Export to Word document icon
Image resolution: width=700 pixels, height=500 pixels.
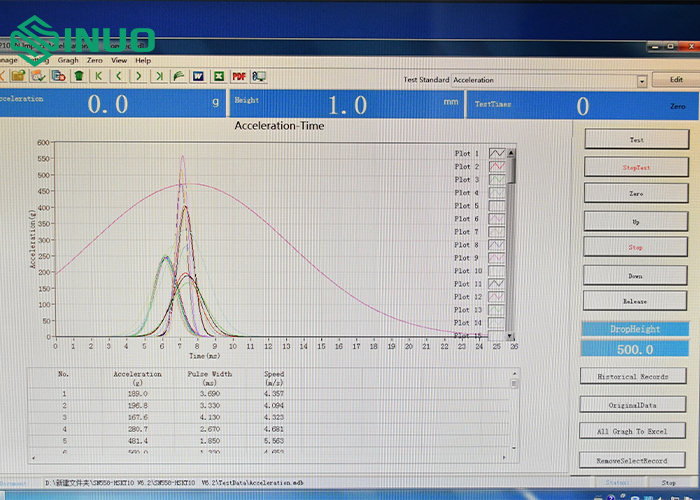pos(199,76)
